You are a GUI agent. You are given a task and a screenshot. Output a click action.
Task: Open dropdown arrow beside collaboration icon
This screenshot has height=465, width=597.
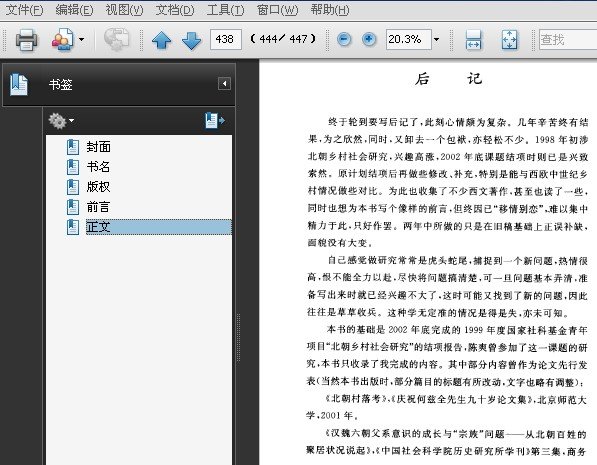pos(81,39)
